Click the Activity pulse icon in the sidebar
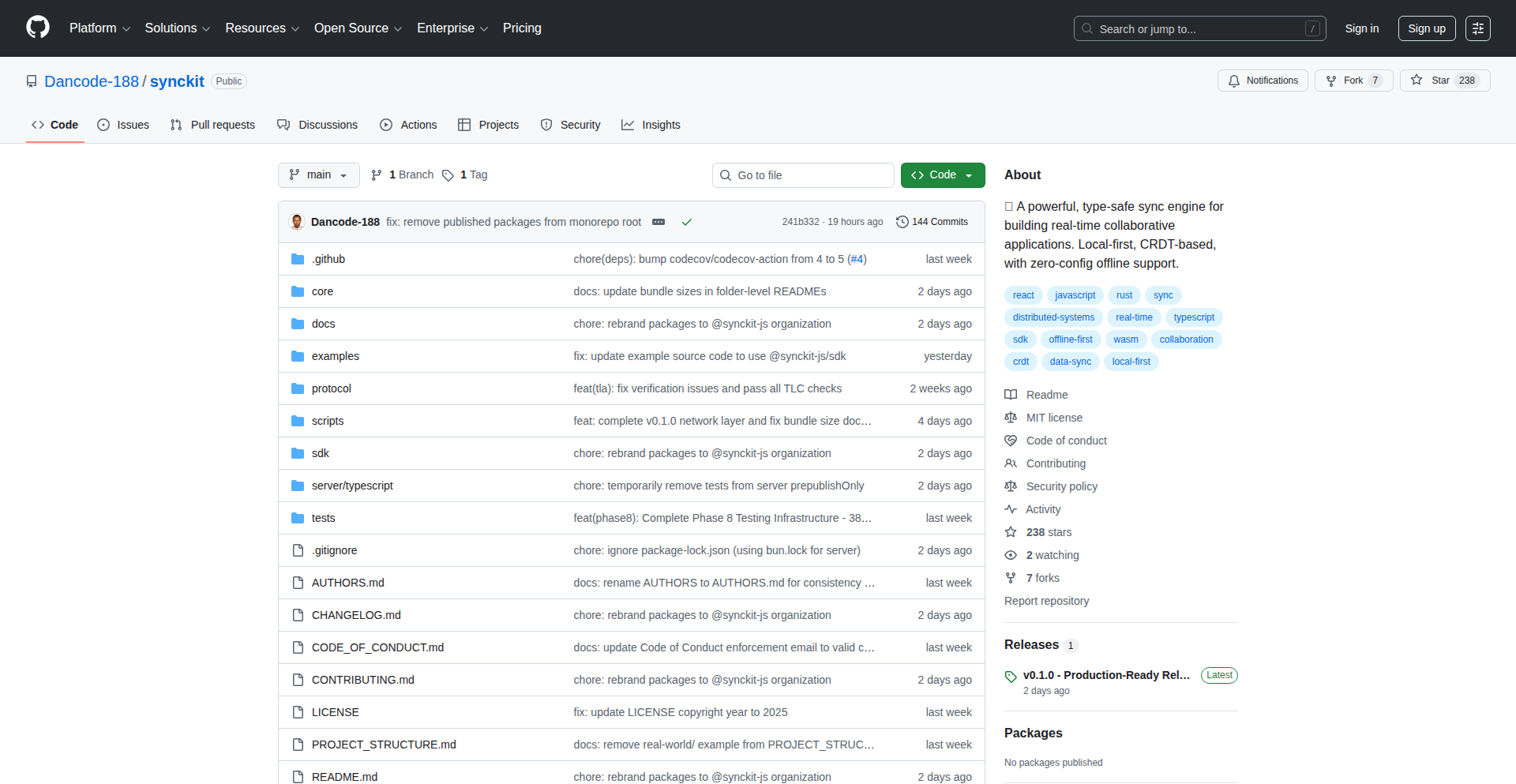 click(x=1011, y=509)
